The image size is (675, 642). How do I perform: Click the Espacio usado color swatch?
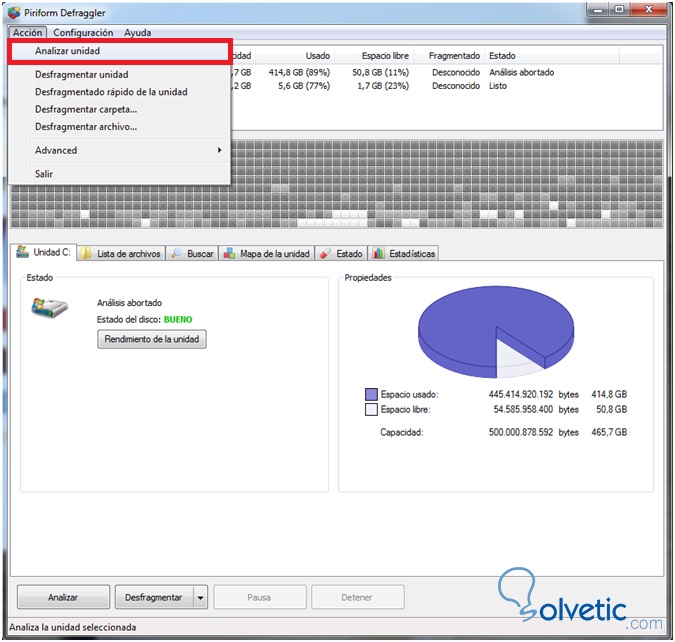[x=371, y=394]
